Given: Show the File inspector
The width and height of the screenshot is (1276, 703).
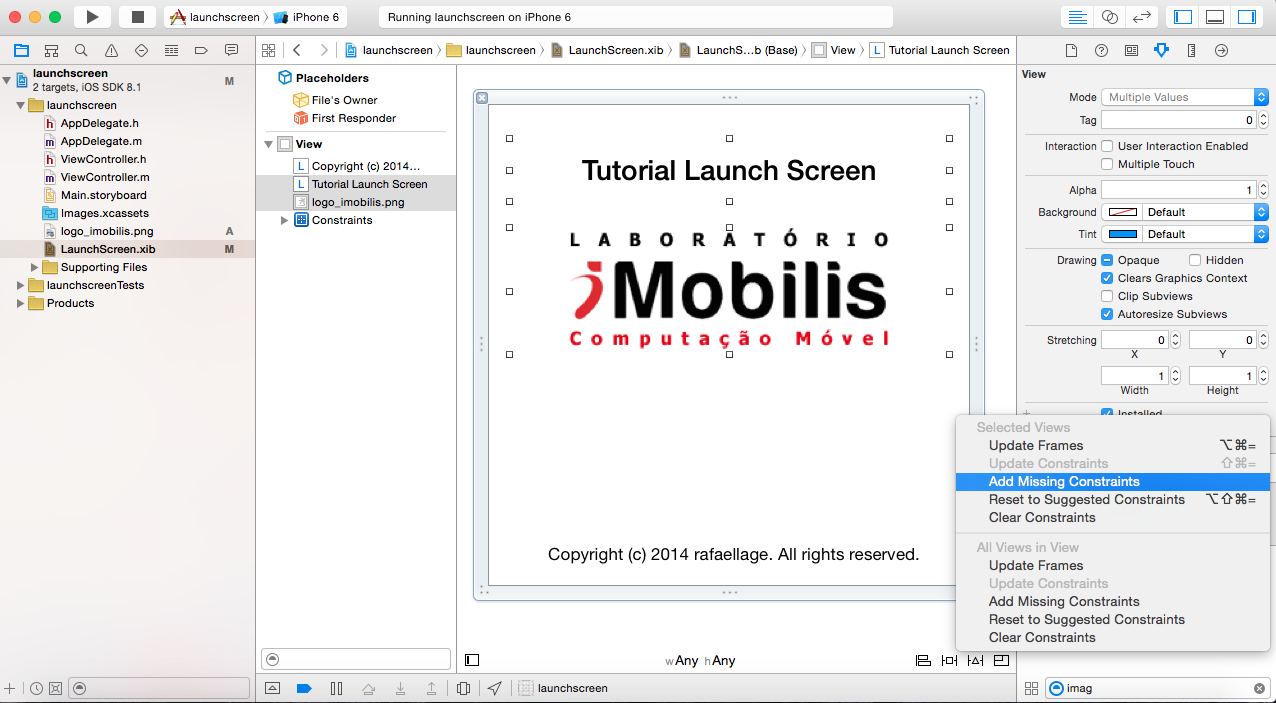Looking at the screenshot, I should pyautogui.click(x=1071, y=50).
